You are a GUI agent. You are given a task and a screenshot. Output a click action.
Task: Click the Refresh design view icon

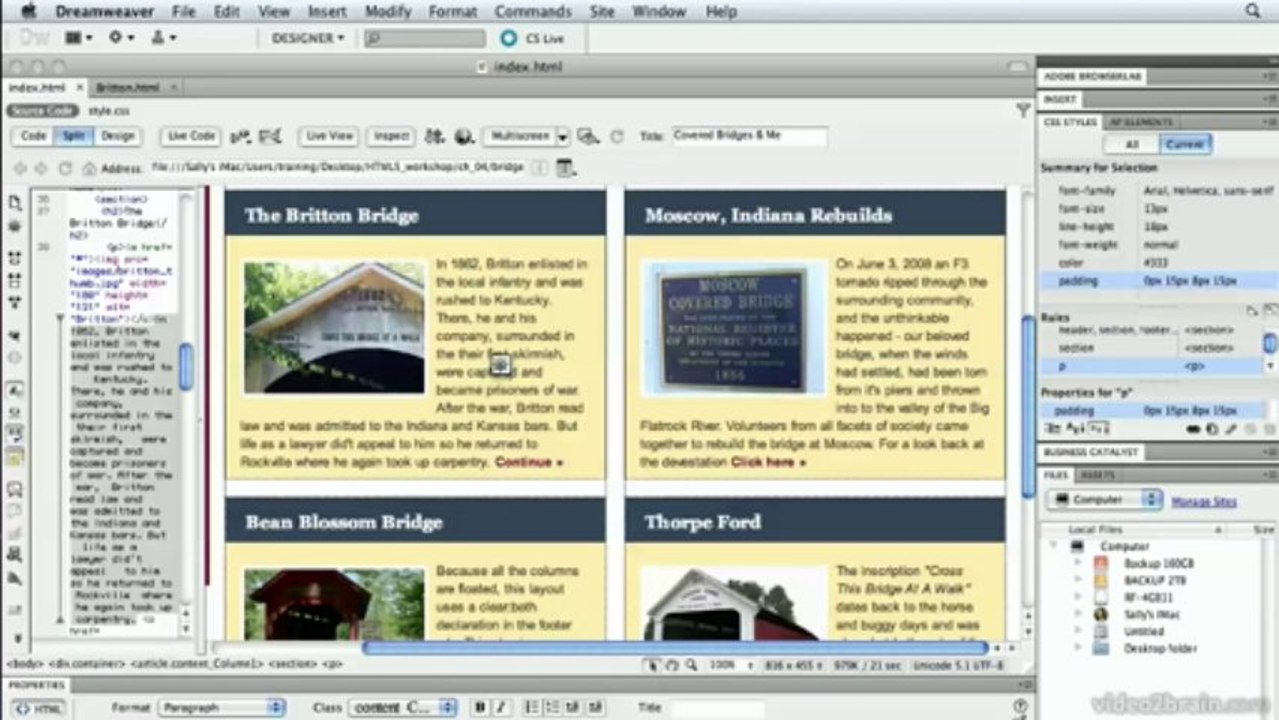[617, 136]
